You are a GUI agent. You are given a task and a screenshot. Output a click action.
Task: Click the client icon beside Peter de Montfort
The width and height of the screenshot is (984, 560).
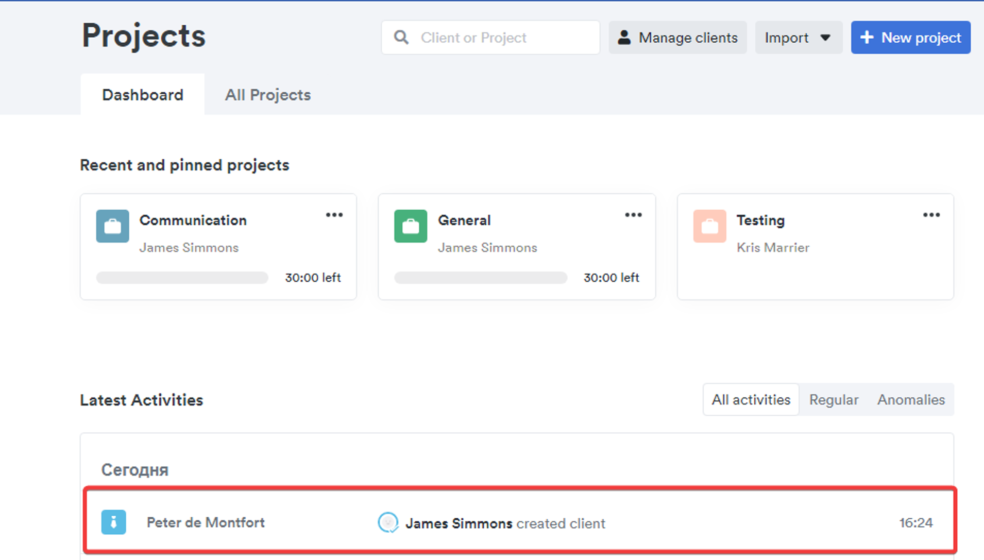114,522
